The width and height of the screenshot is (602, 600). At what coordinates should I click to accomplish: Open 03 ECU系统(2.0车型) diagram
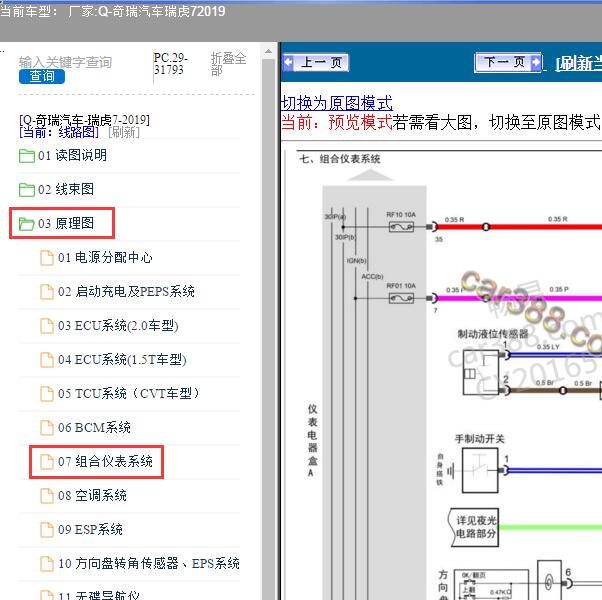coord(118,326)
